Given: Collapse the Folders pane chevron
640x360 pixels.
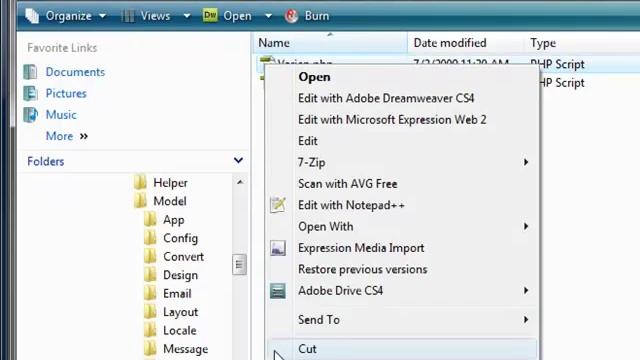Looking at the screenshot, I should (238, 160).
